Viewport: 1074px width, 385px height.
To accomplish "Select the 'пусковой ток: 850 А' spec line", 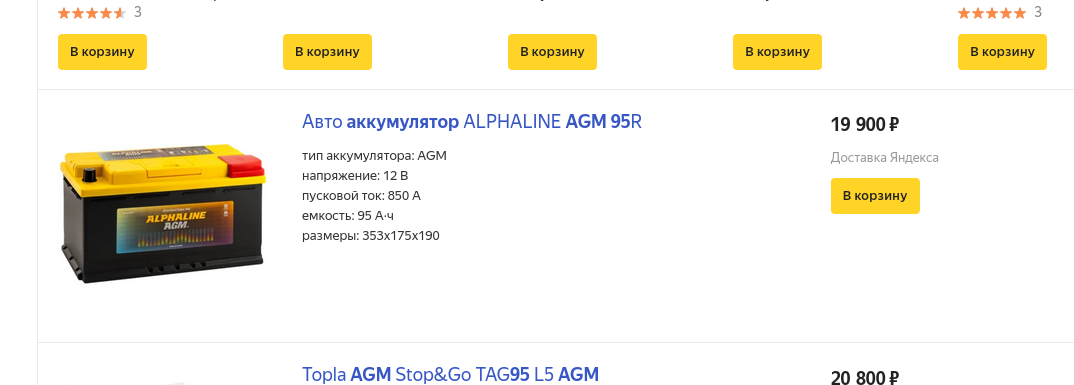I will (x=361, y=196).
